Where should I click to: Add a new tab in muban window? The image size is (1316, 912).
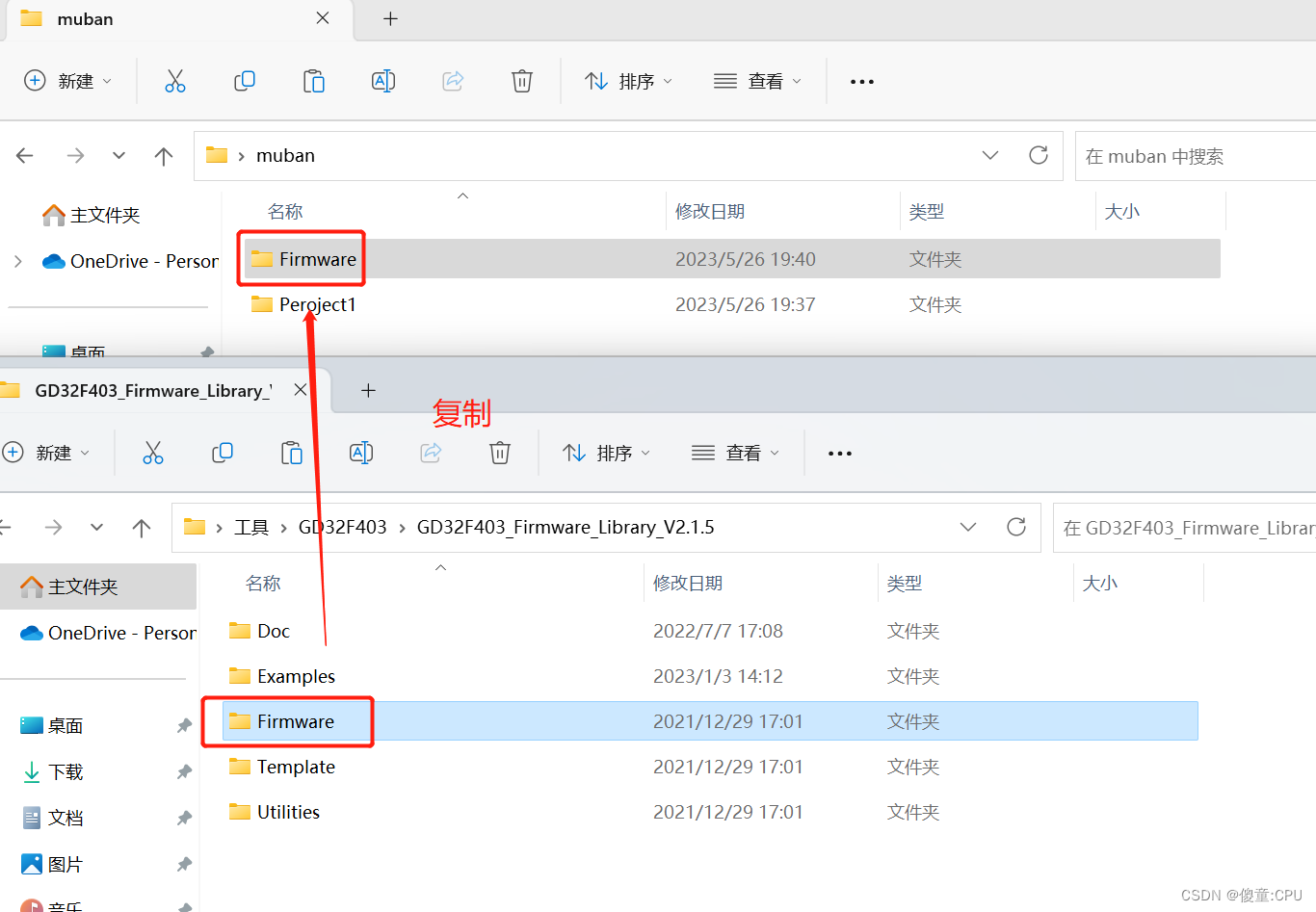pos(390,18)
